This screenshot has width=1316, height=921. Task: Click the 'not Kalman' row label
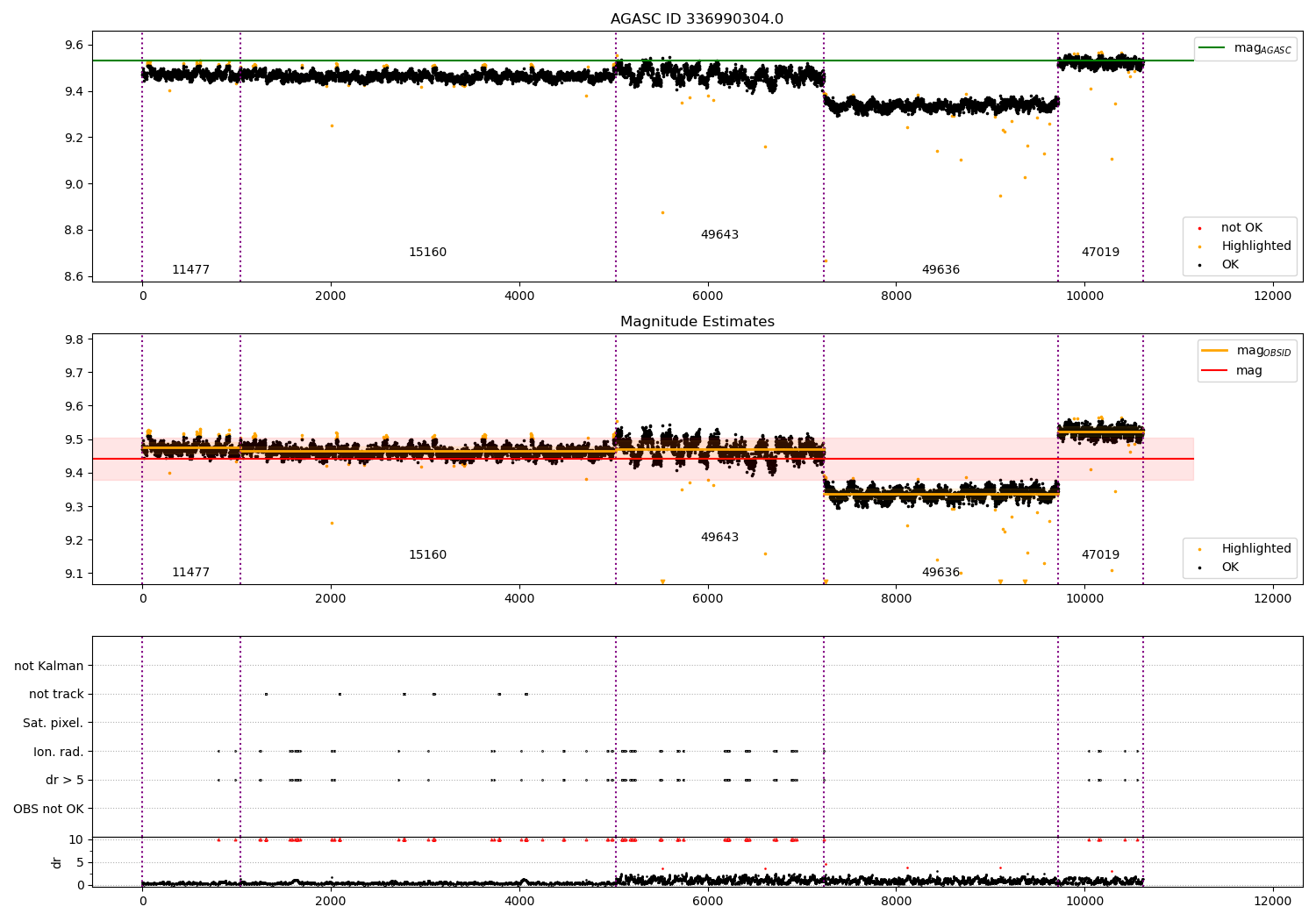(49, 666)
